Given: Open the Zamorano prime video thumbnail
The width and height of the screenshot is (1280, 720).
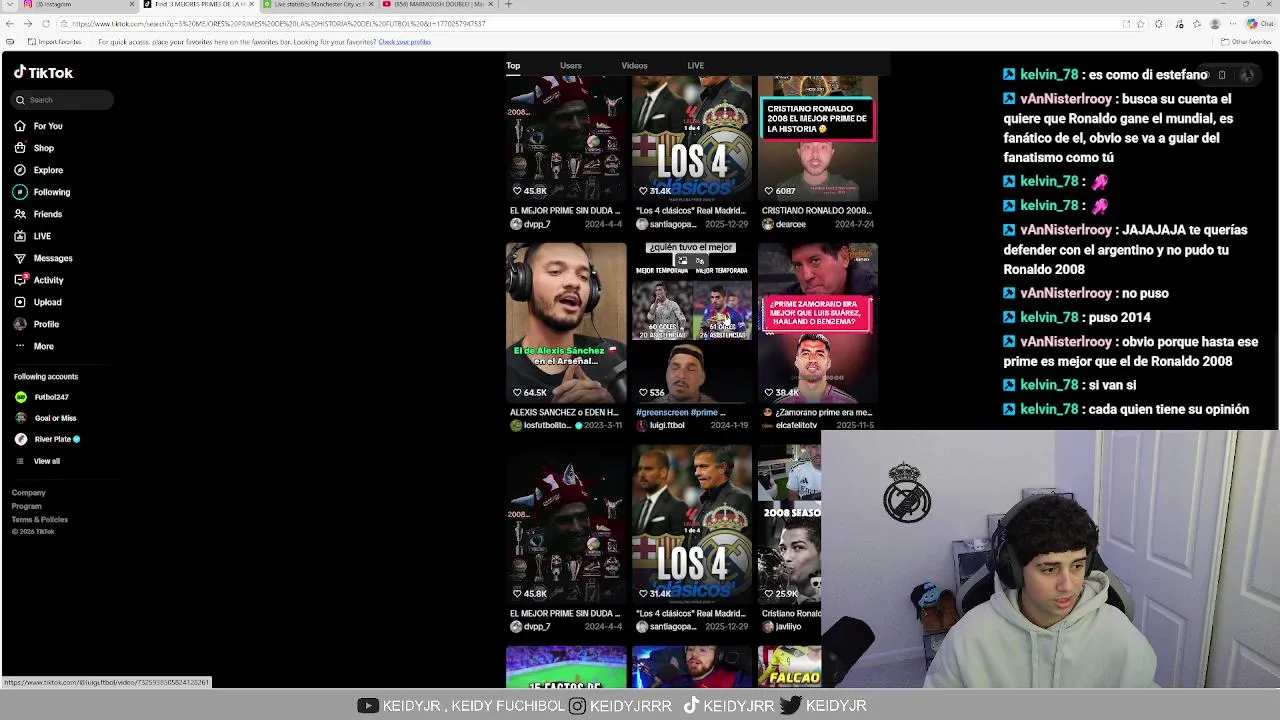Looking at the screenshot, I should pyautogui.click(x=817, y=323).
